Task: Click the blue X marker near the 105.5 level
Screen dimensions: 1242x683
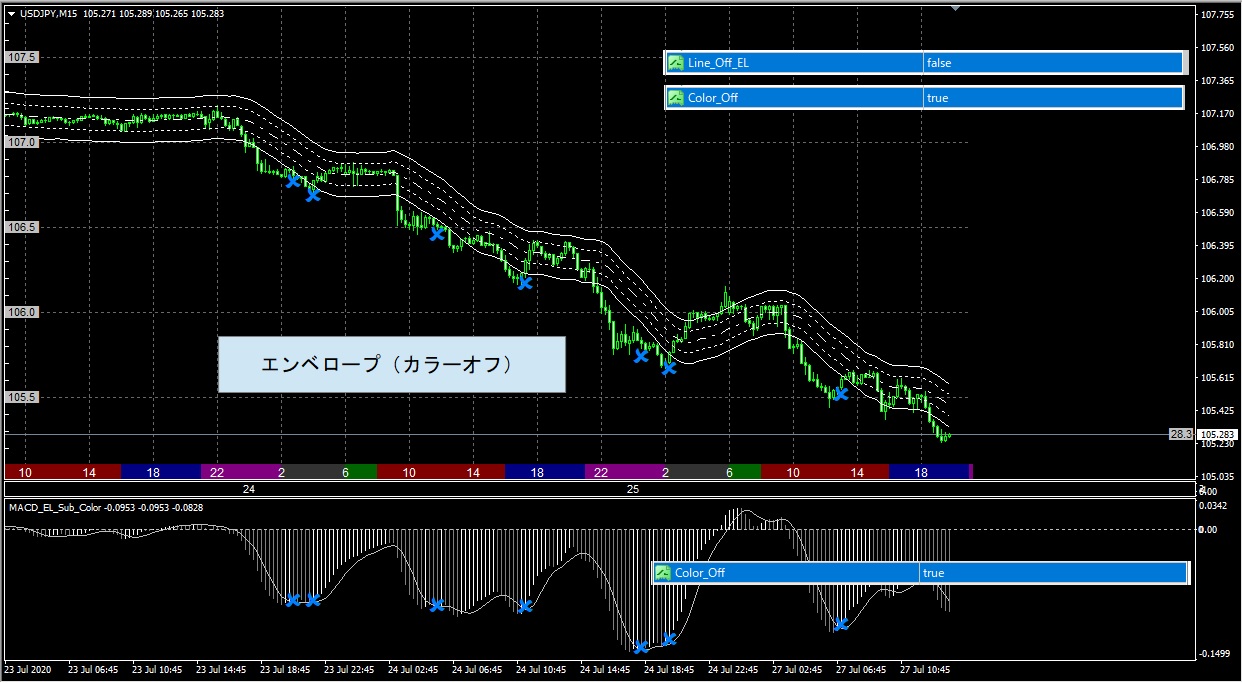Action: point(841,394)
